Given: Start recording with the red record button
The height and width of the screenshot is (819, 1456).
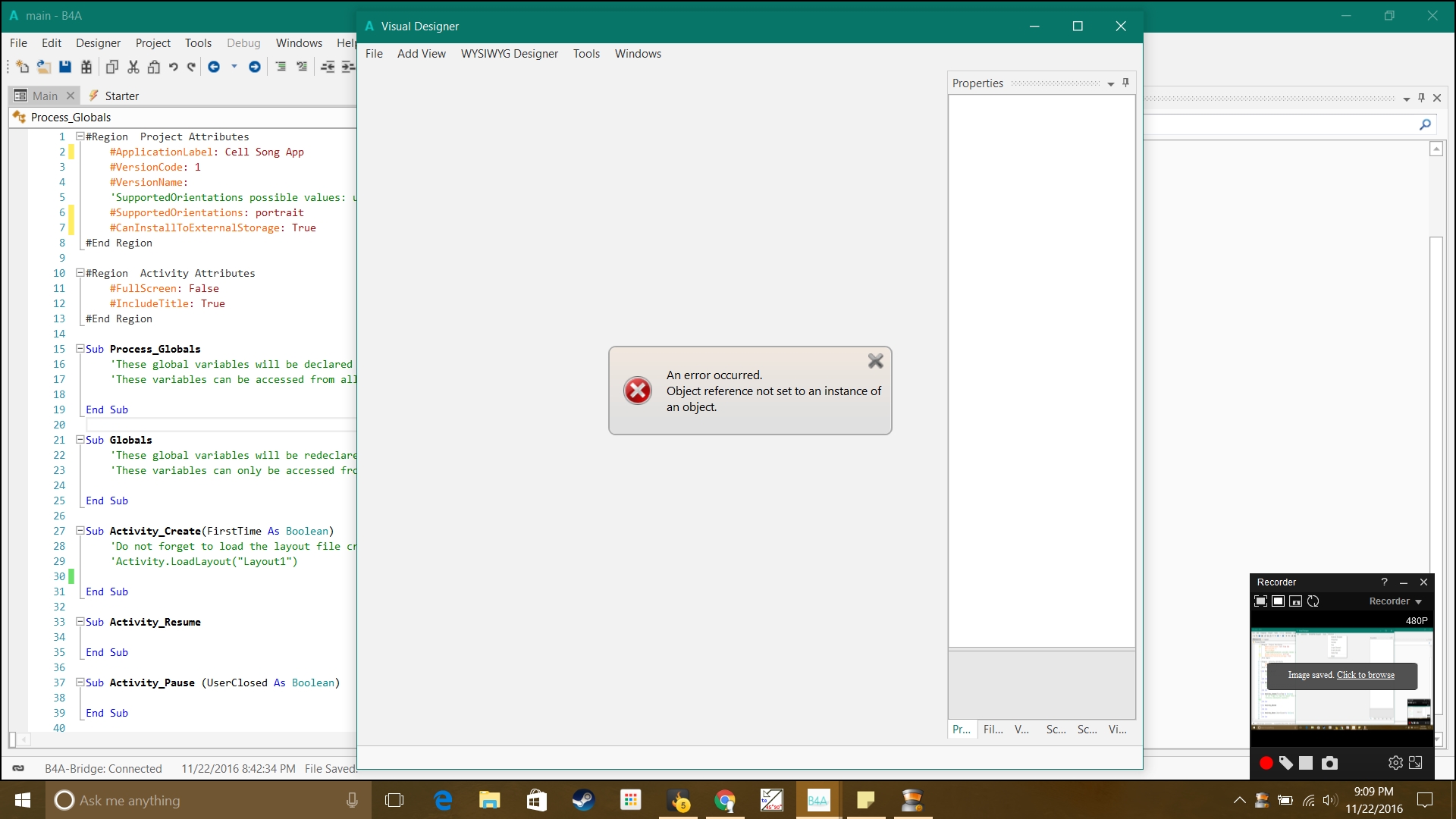Looking at the screenshot, I should pos(1265,763).
